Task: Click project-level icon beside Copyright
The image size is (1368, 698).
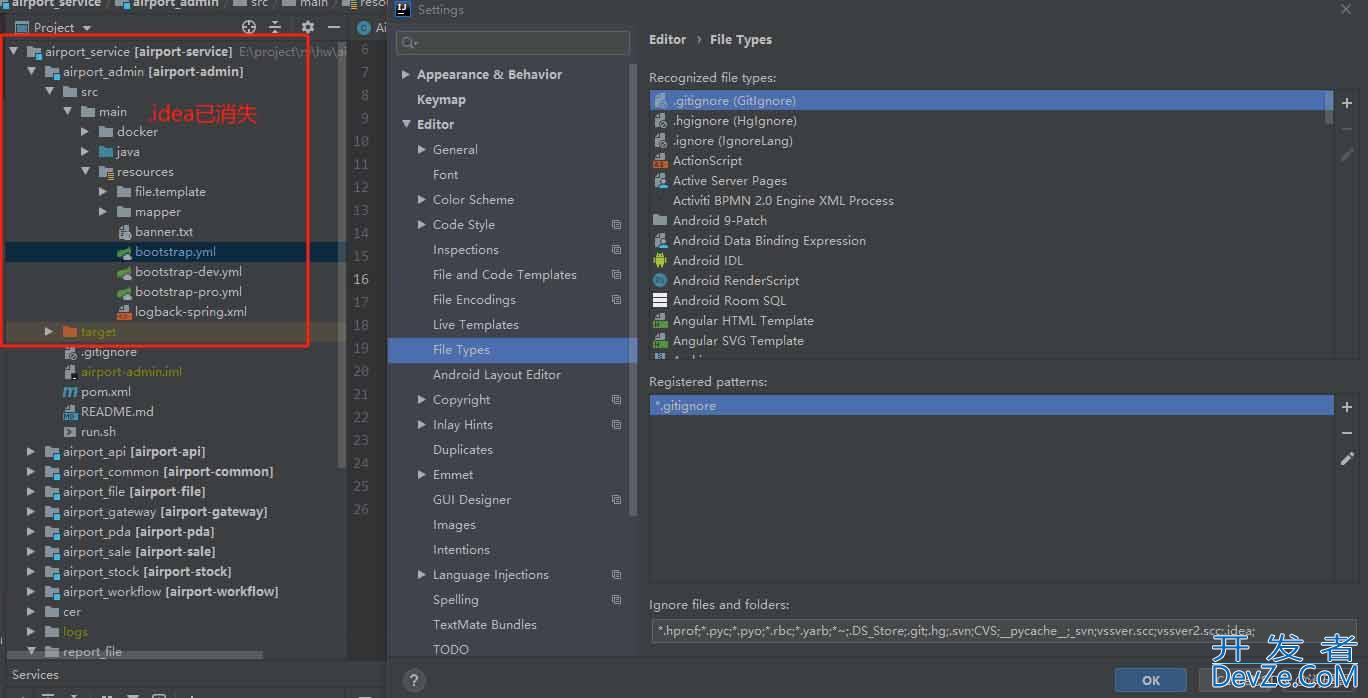Action: pos(616,400)
